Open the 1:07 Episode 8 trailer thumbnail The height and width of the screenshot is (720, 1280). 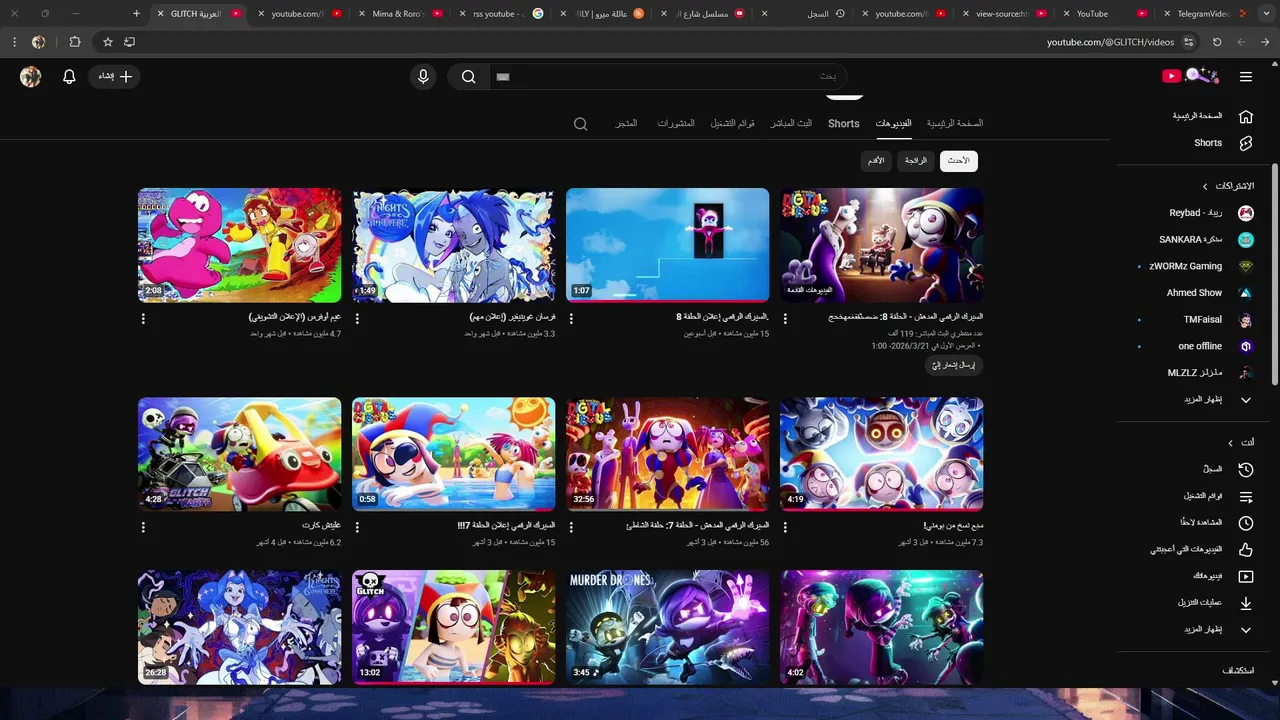(667, 245)
